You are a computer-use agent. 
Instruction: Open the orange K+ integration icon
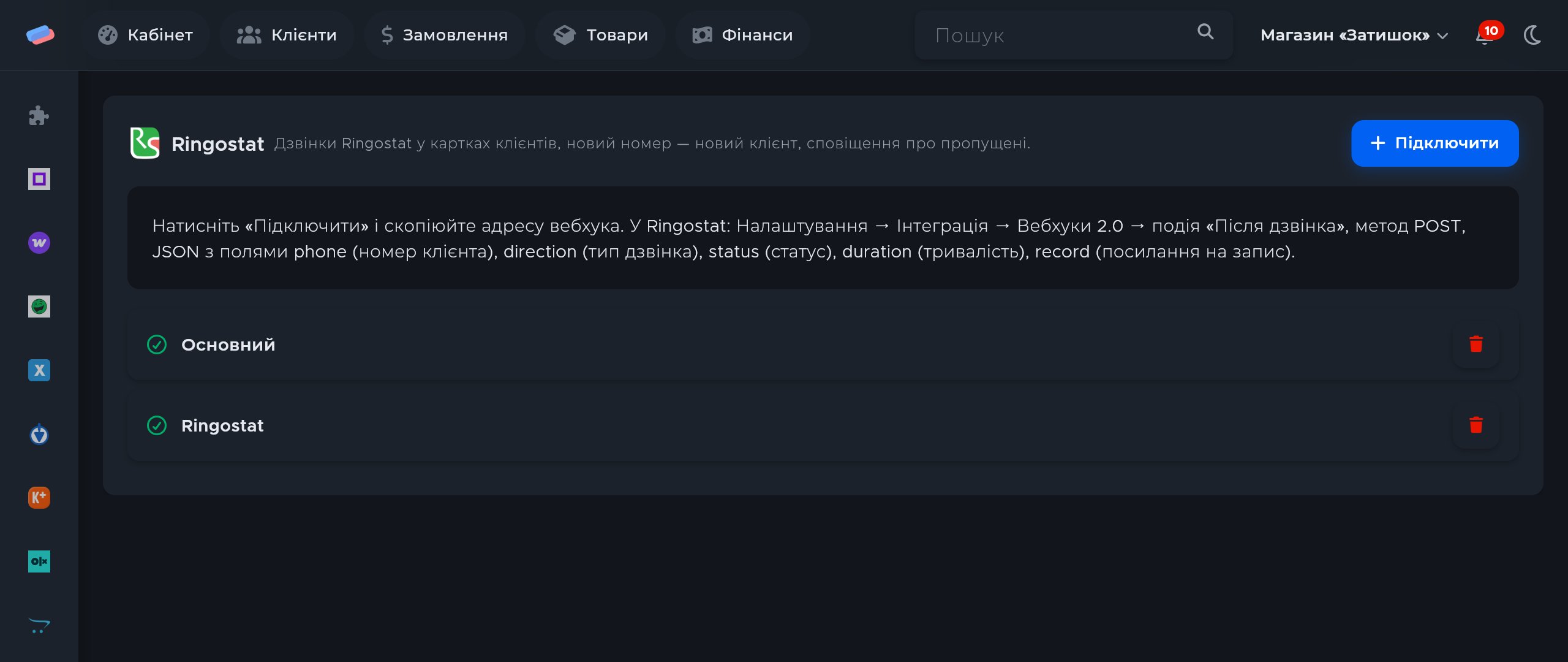(x=39, y=498)
